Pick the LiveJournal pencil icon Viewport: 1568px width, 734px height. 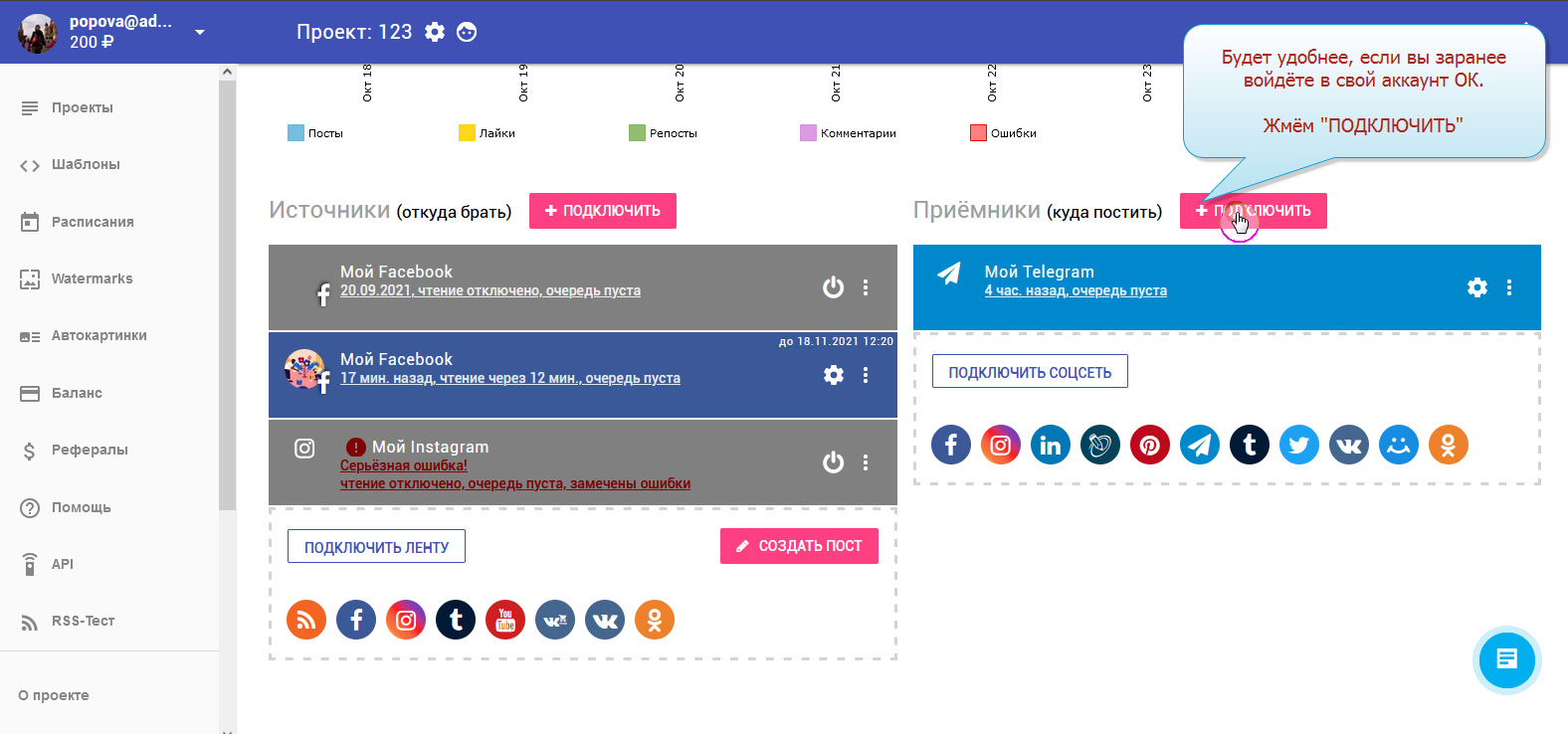1099,445
